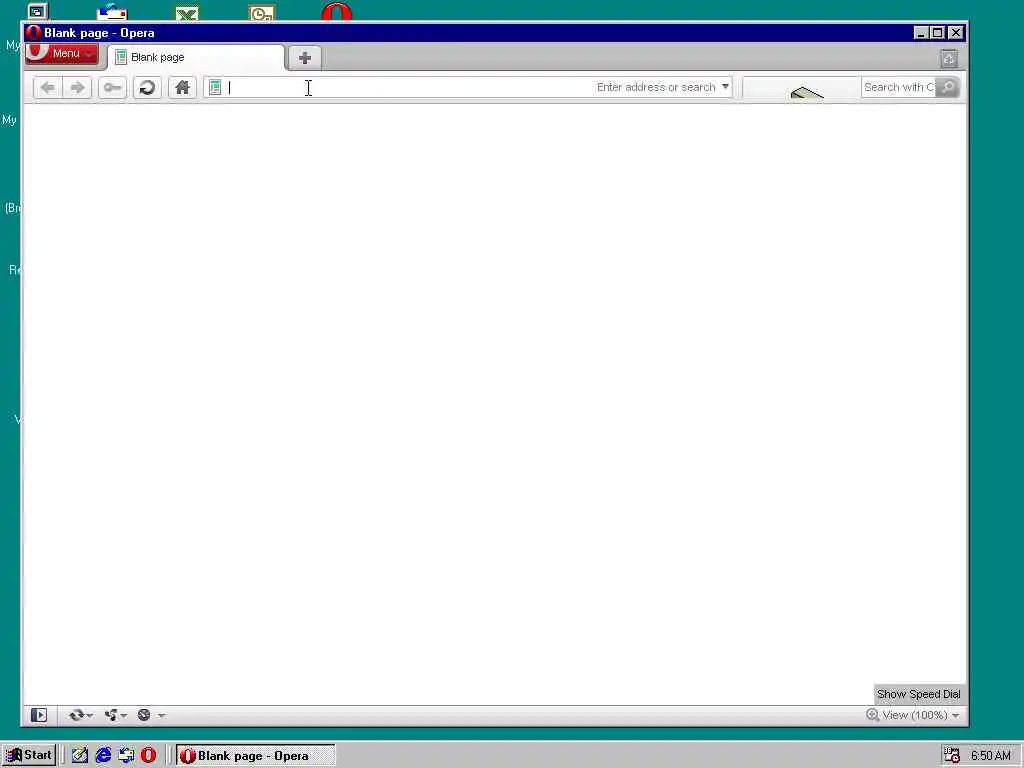1024x768 pixels.
Task: Select the Excel desktop icon behind Opera
Action: (187, 13)
